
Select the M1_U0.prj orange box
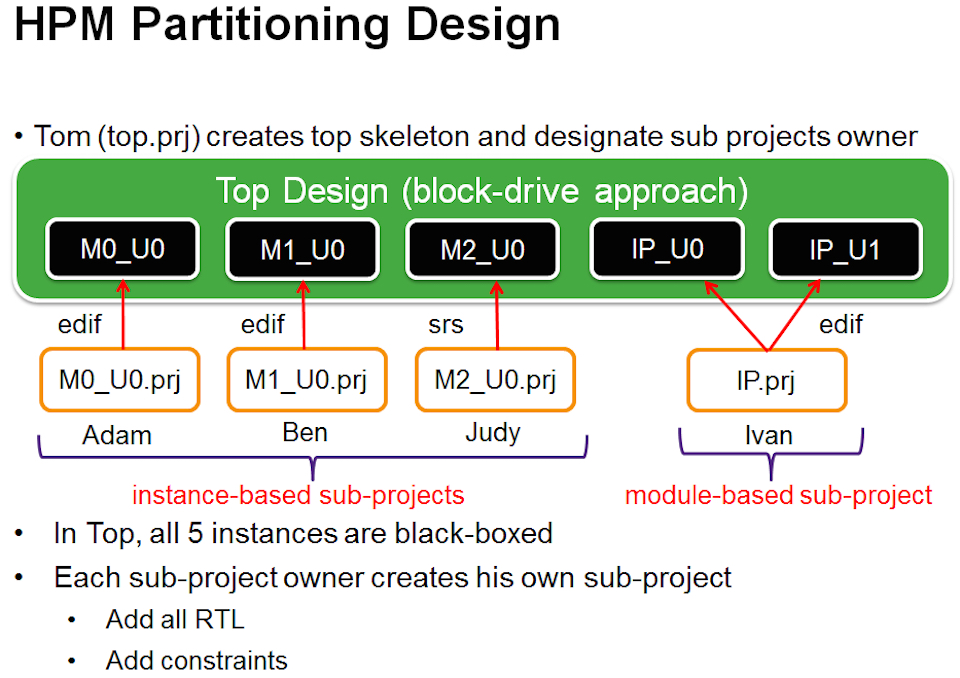pyautogui.click(x=307, y=380)
